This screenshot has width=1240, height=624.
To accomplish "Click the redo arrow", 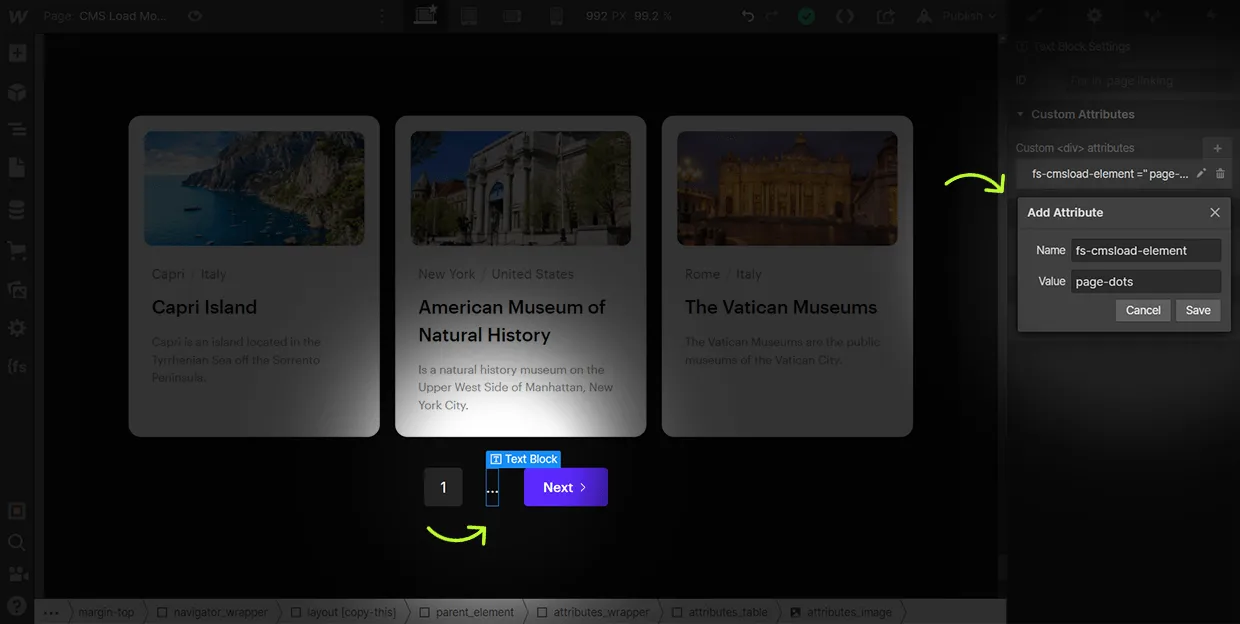I will (772, 16).
